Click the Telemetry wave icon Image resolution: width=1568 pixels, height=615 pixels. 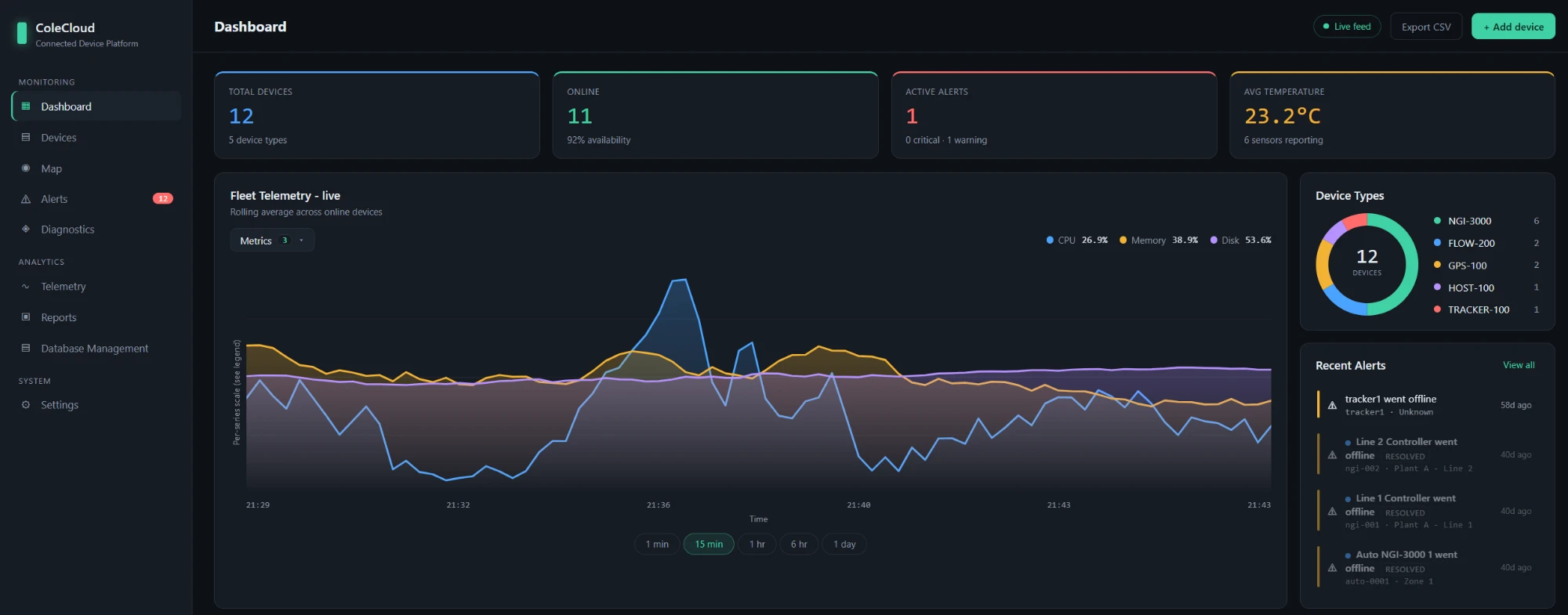point(26,287)
